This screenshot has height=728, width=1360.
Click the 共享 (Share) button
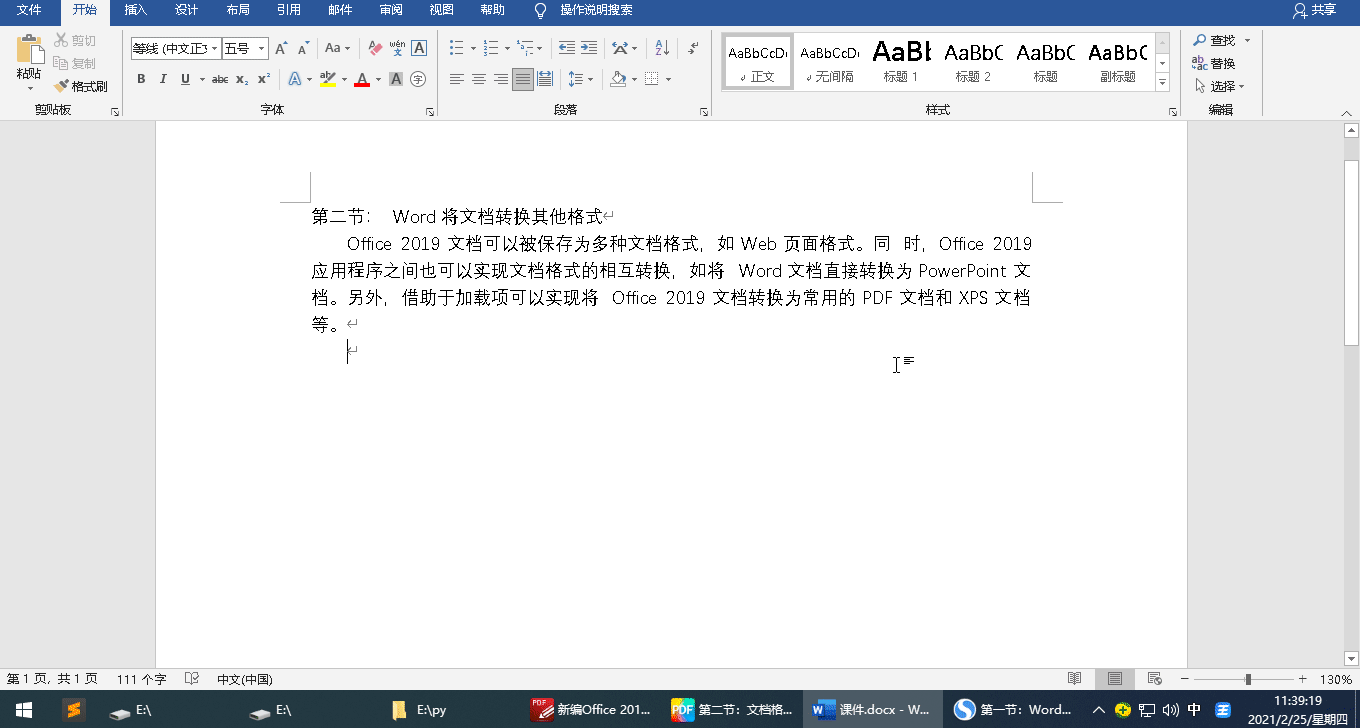1314,10
